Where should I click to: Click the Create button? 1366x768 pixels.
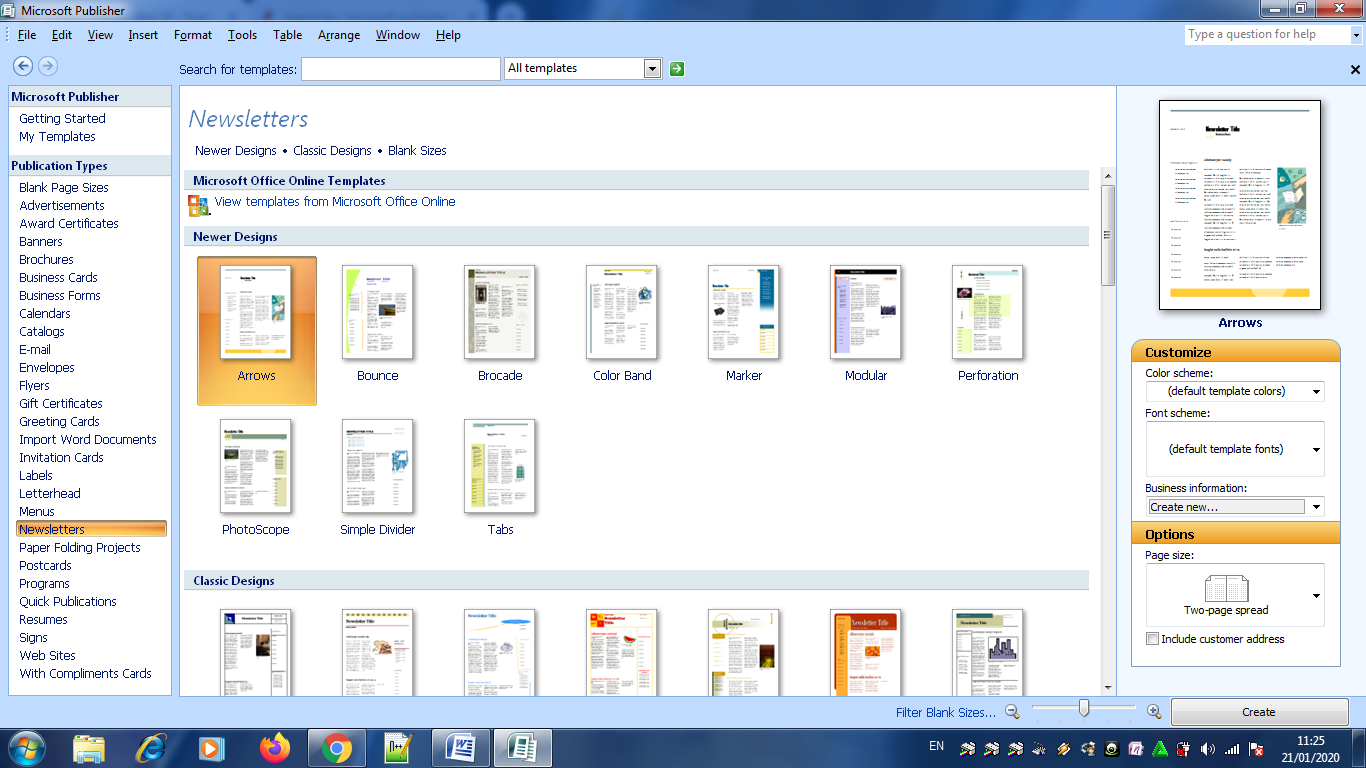1259,711
